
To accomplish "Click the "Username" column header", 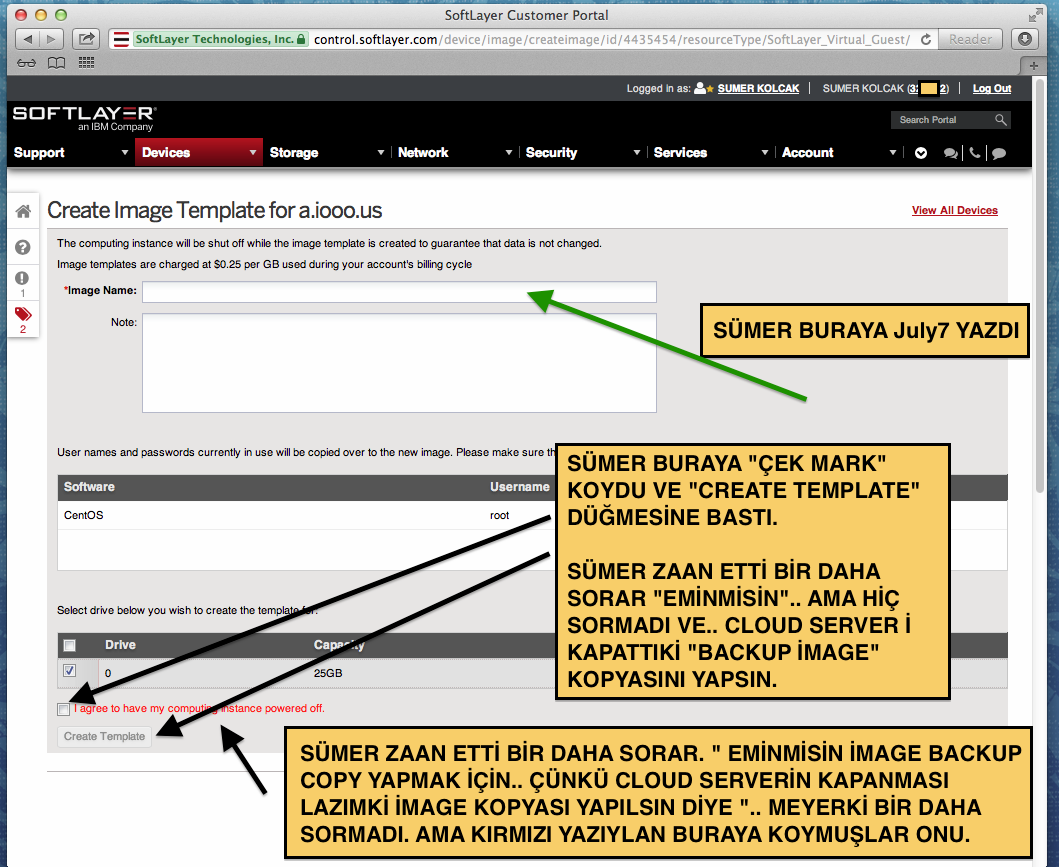I will point(519,487).
